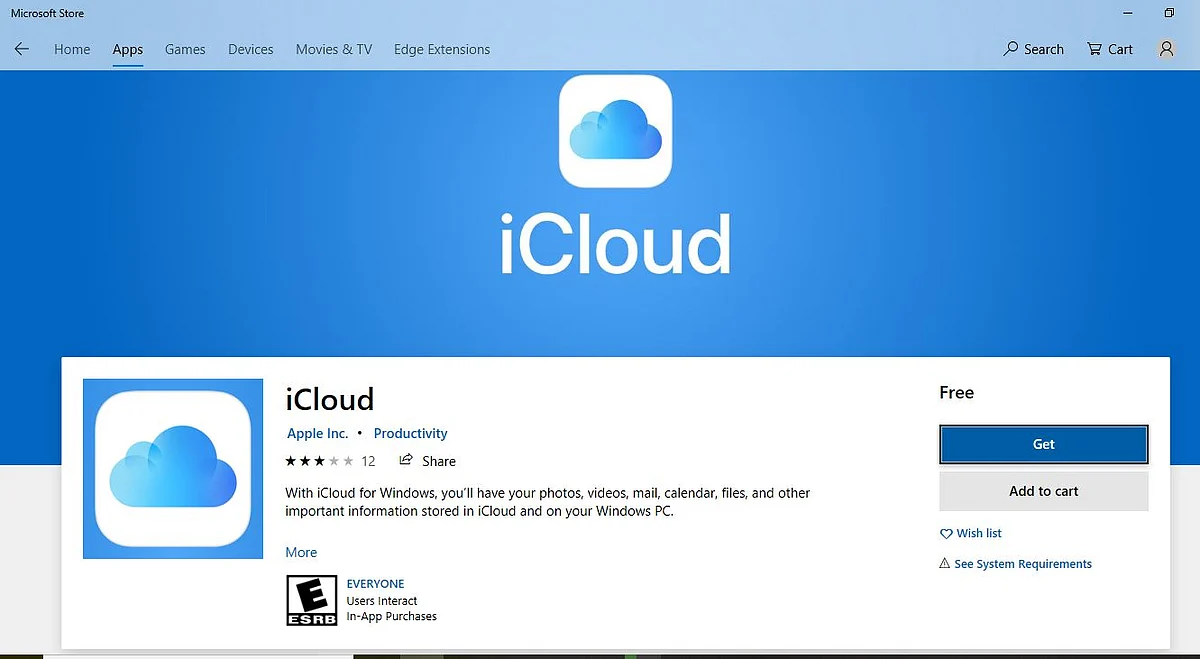
Task: Share the iCloud app
Action: (x=427, y=461)
